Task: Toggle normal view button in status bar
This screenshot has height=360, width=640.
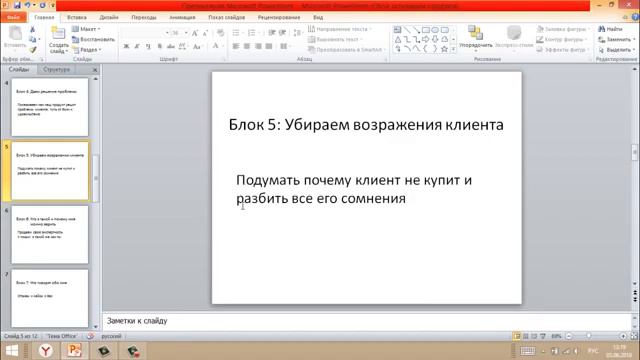Action: click(x=517, y=336)
